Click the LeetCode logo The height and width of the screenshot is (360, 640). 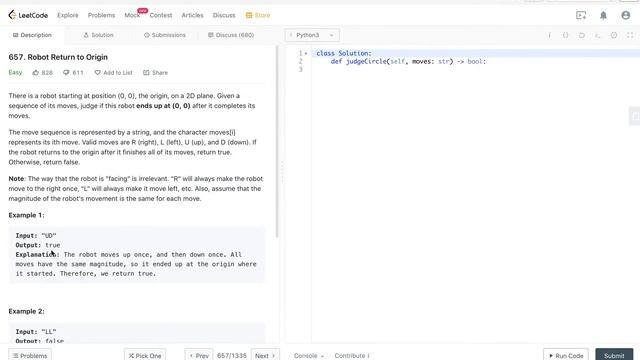(28, 15)
